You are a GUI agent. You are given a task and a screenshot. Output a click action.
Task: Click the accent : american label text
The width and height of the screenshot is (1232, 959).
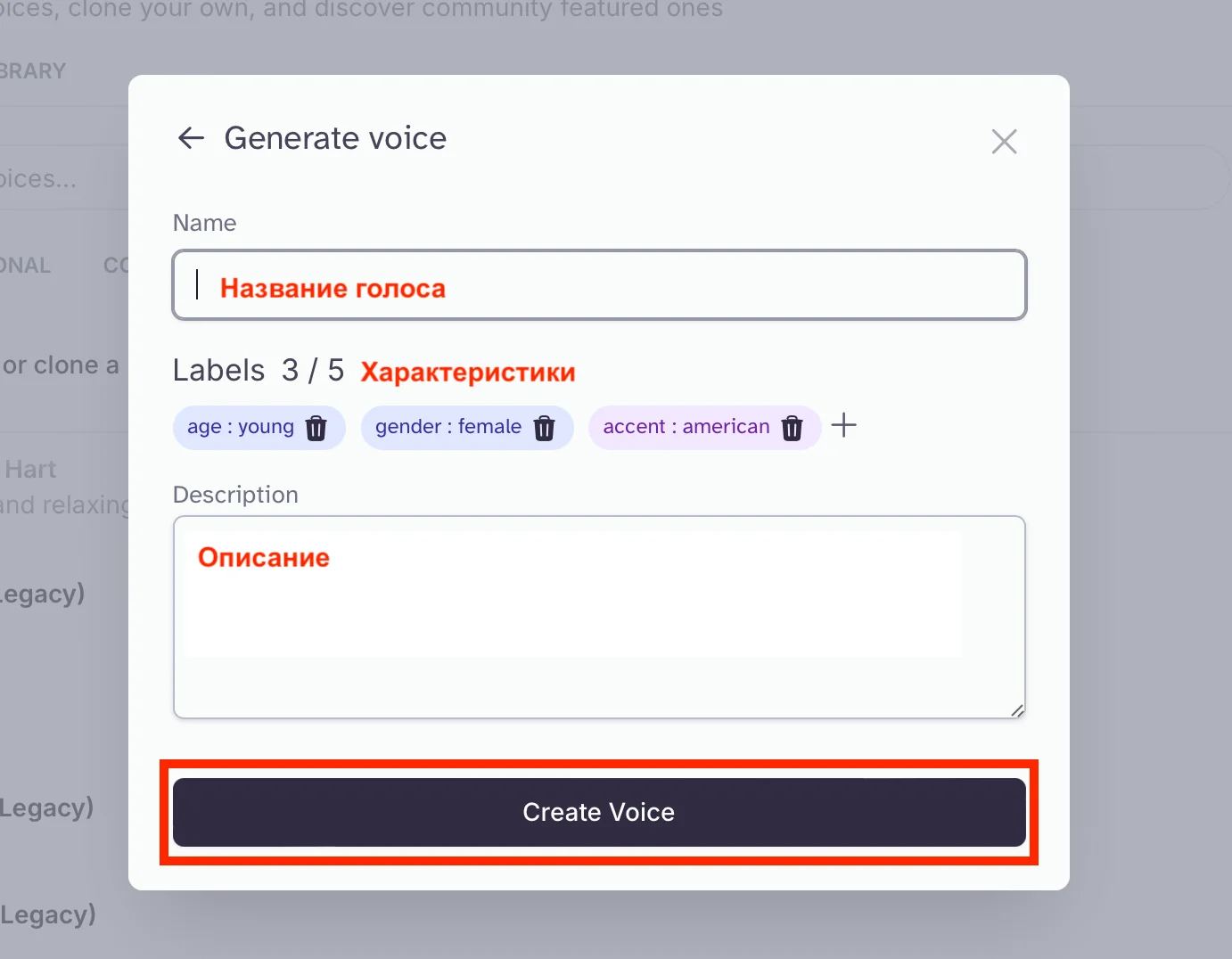click(x=686, y=427)
